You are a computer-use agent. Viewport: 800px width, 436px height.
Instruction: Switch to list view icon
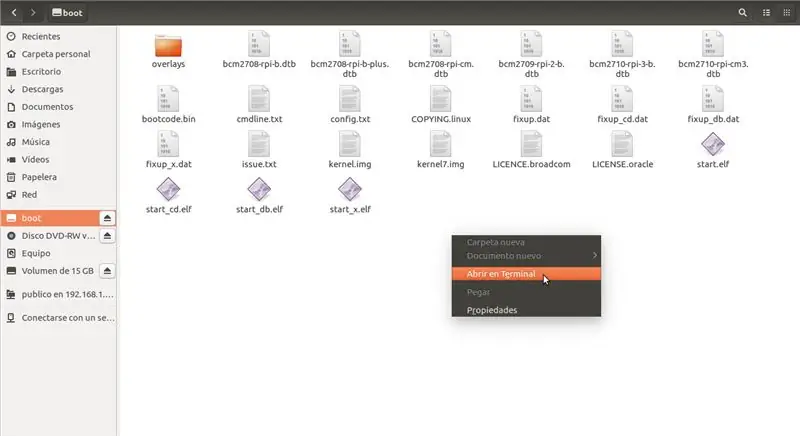click(766, 13)
